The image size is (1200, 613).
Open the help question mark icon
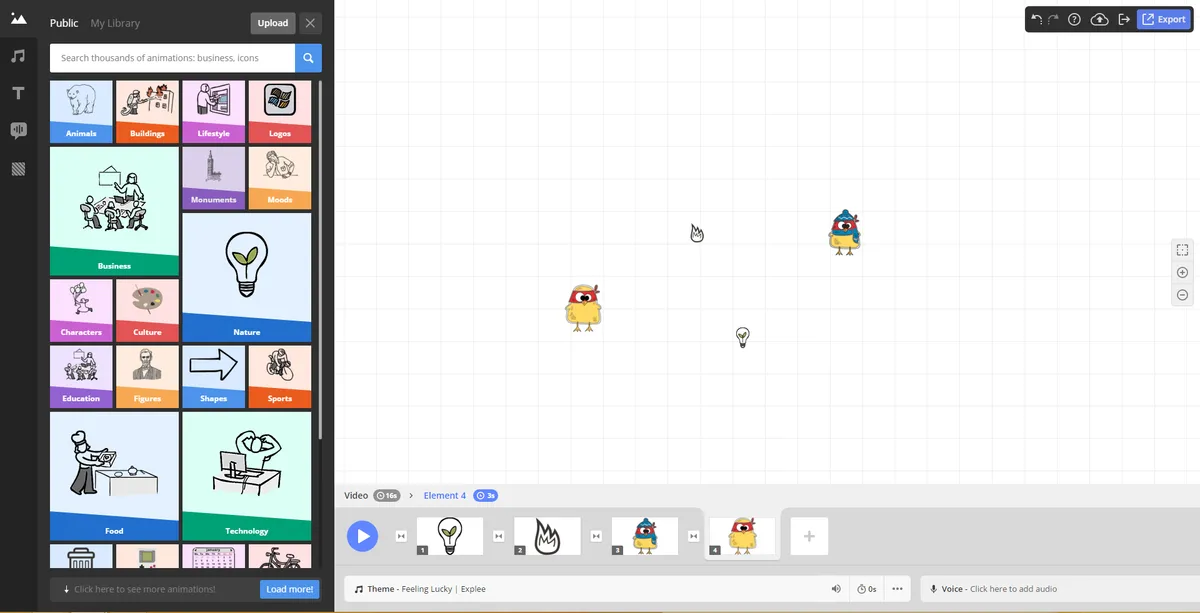point(1074,19)
